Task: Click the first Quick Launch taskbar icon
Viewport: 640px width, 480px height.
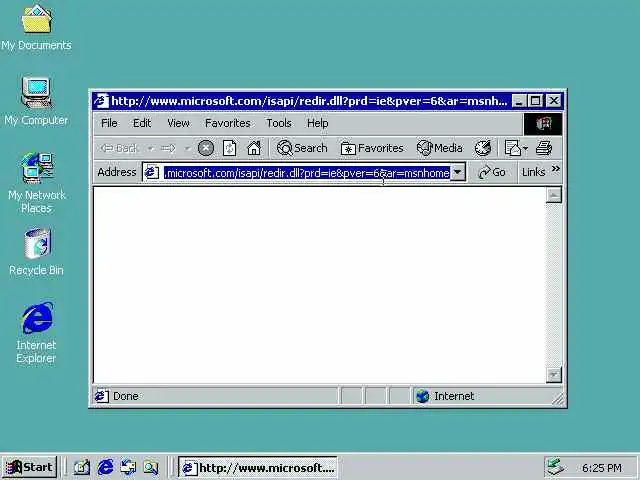Action: 82,467
